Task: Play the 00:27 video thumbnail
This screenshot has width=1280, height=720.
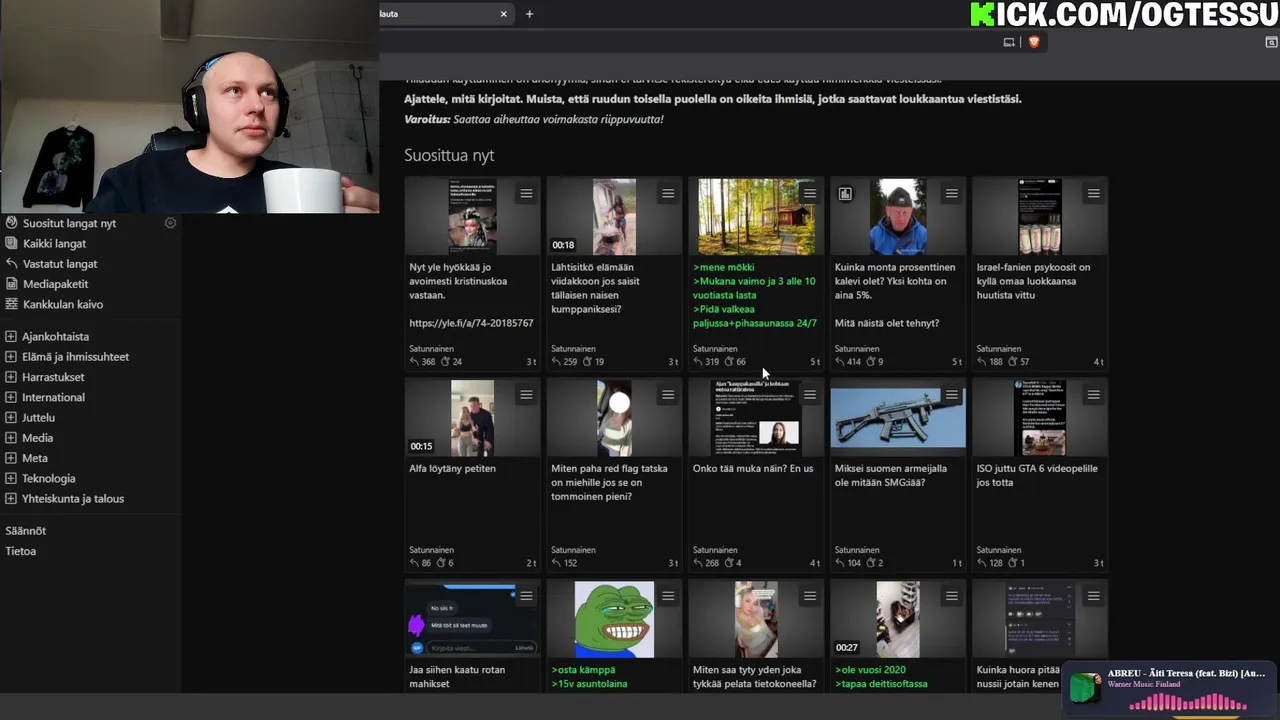Action: click(x=898, y=619)
